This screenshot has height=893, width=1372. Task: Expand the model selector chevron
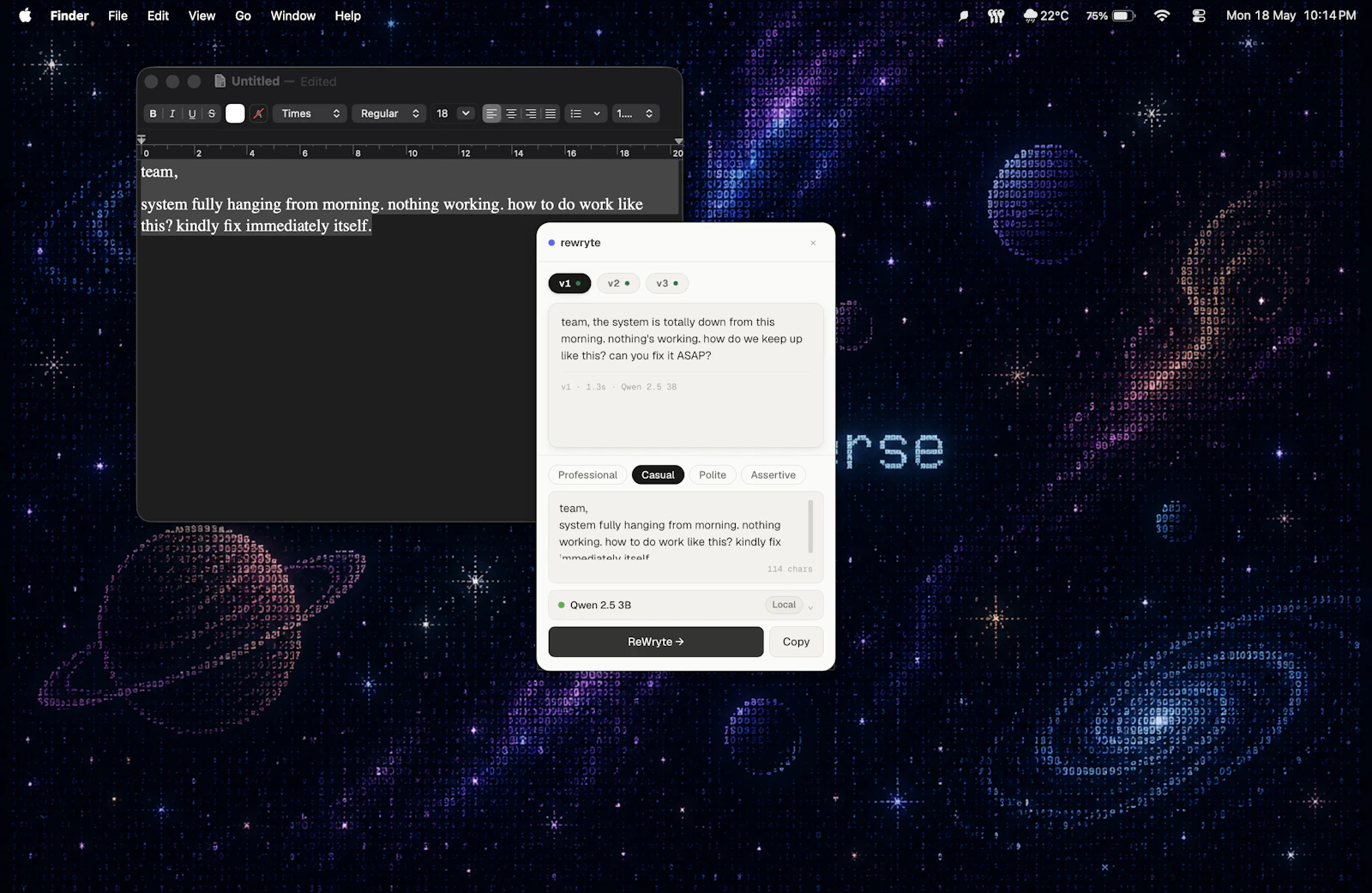[810, 606]
